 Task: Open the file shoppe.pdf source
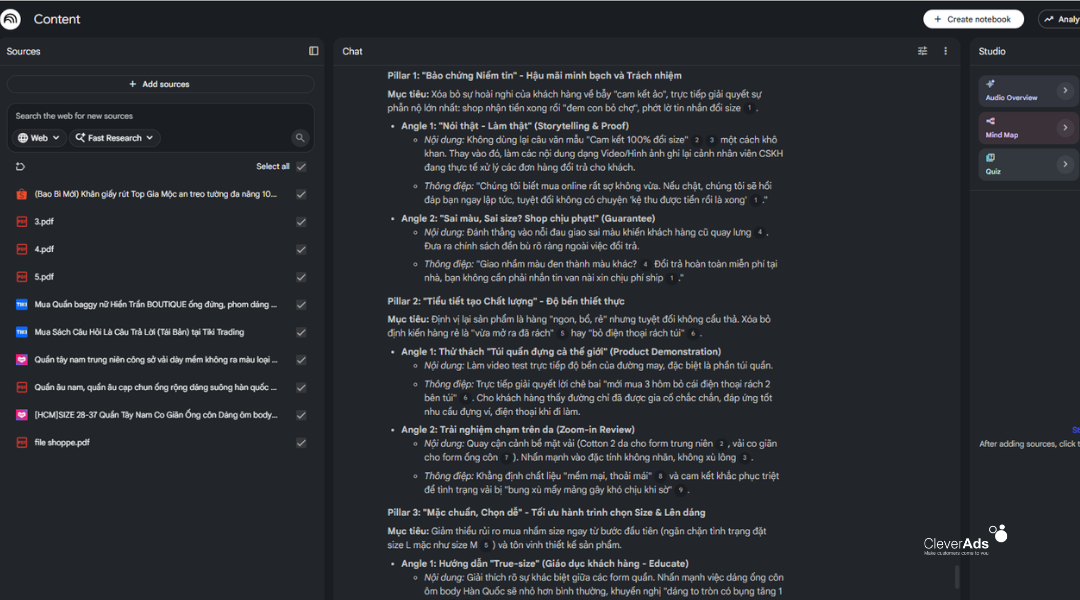pos(62,443)
